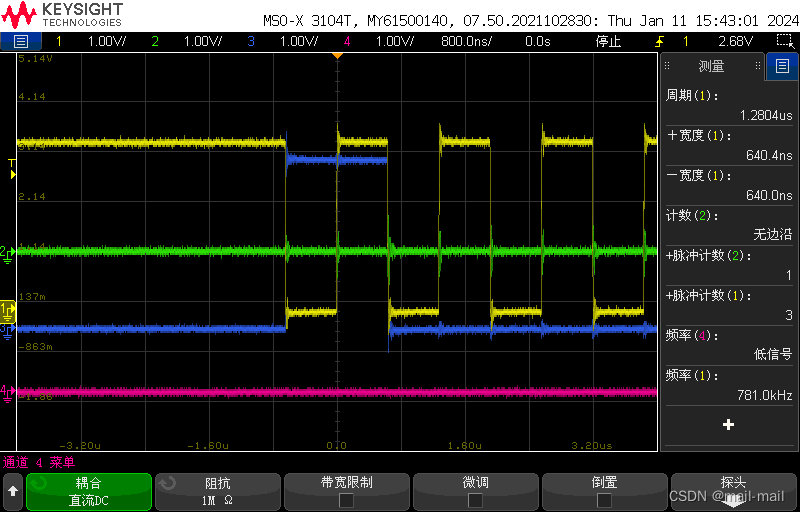Open the main menu icon at top left
The width and height of the screenshot is (800, 512).
tap(20, 41)
